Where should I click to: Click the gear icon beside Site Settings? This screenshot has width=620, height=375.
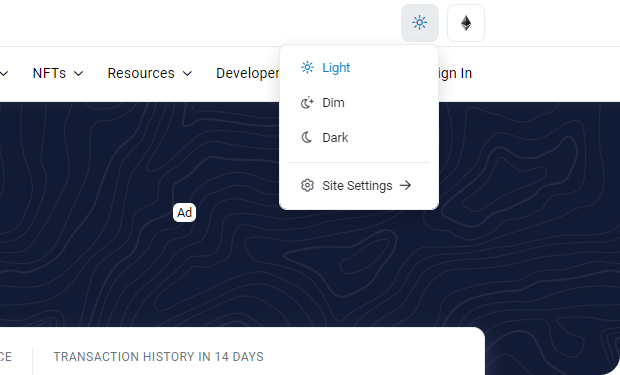pos(307,185)
